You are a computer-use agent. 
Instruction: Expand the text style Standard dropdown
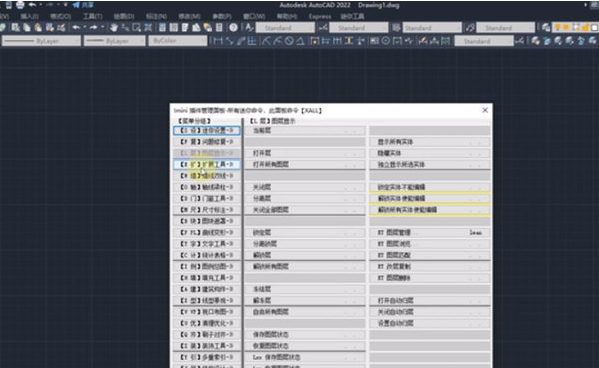285,28
